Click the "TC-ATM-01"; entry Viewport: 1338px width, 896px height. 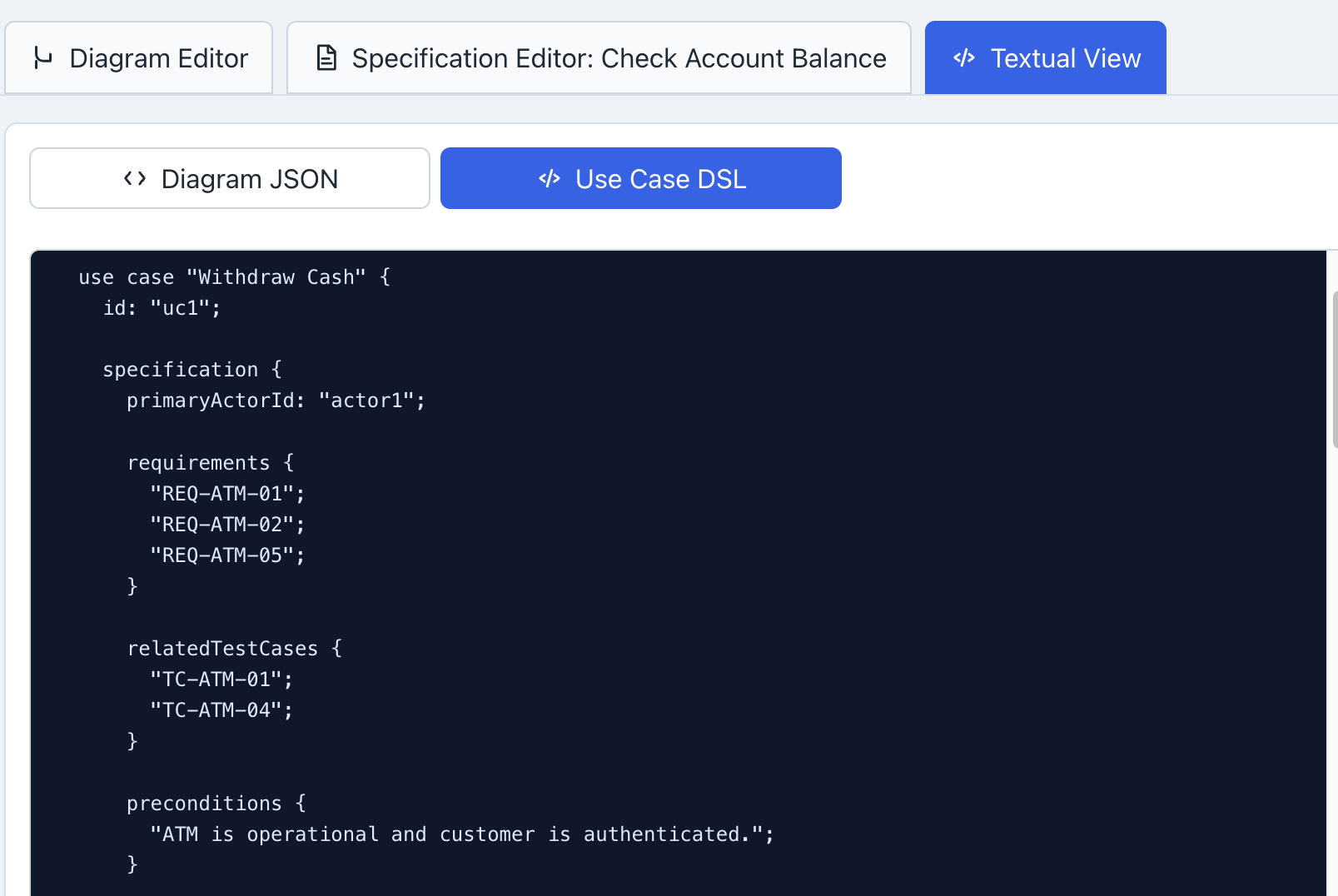tap(222, 679)
